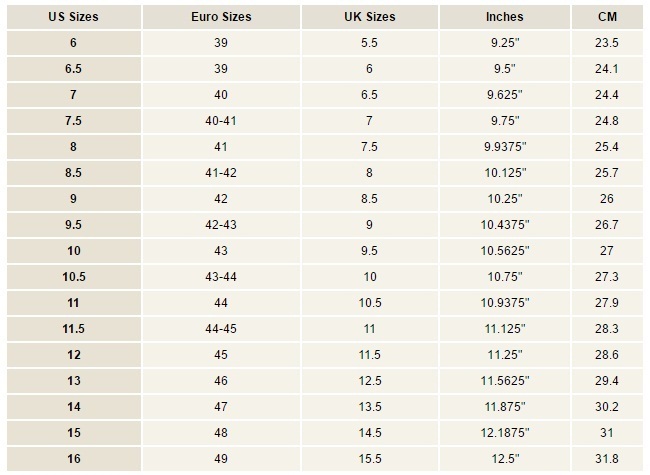Select the 23.5 CM cell
The image size is (650, 475).
pos(607,43)
